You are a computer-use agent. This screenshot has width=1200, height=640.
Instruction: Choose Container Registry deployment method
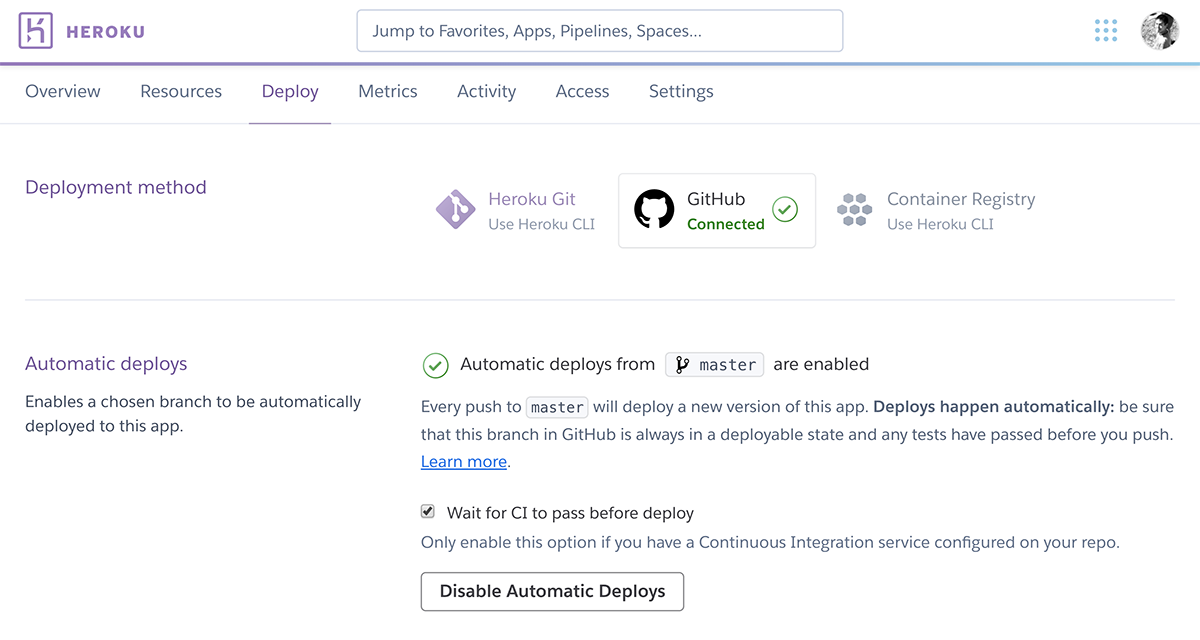point(936,210)
